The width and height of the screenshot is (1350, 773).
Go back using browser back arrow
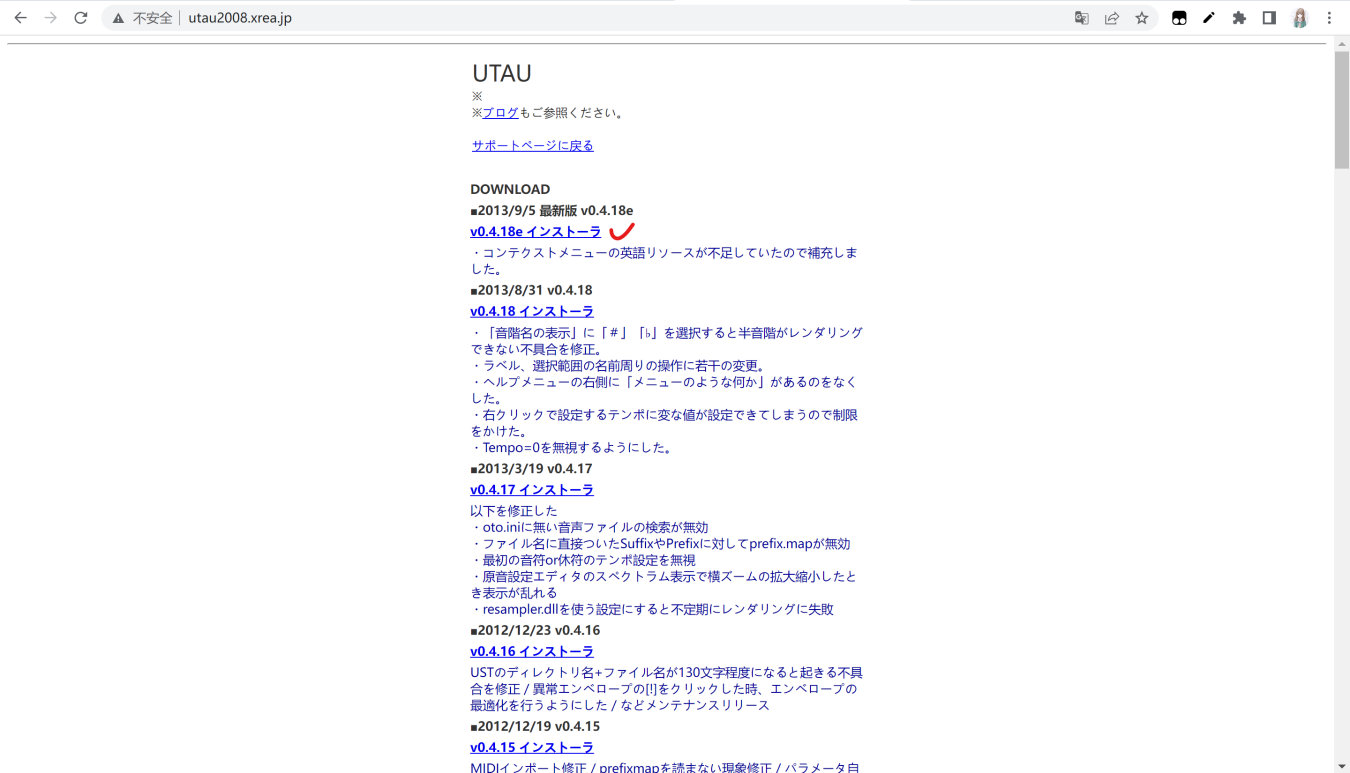[20, 18]
